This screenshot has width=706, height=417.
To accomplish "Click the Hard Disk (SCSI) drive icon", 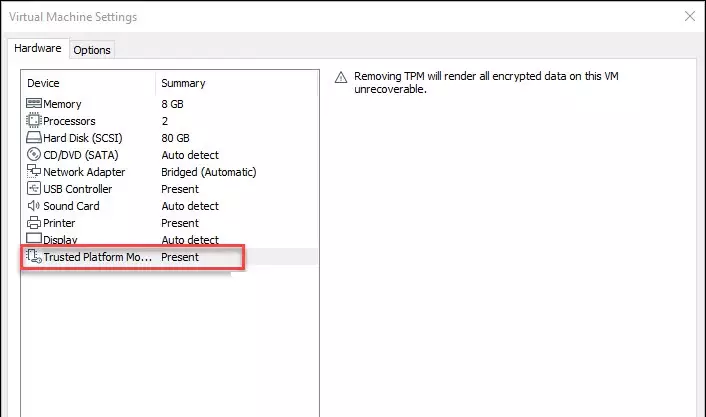I will (34, 137).
